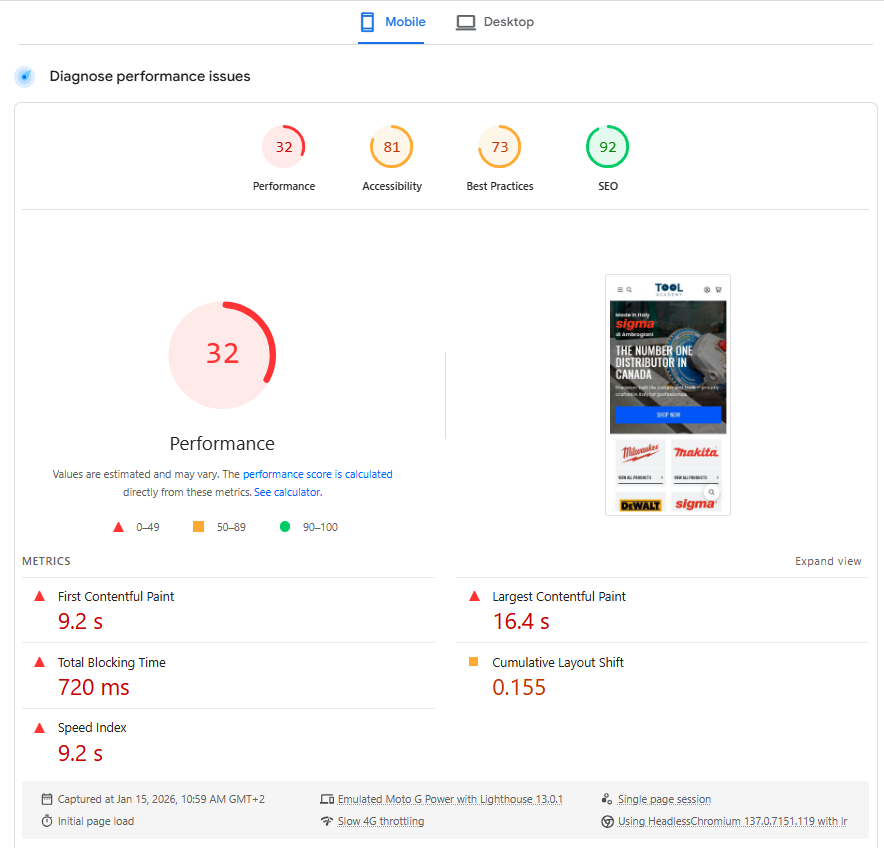Screen dimensions: 884x848
Task: Click the Largest Contentful Paint metric title
Action: click(559, 597)
